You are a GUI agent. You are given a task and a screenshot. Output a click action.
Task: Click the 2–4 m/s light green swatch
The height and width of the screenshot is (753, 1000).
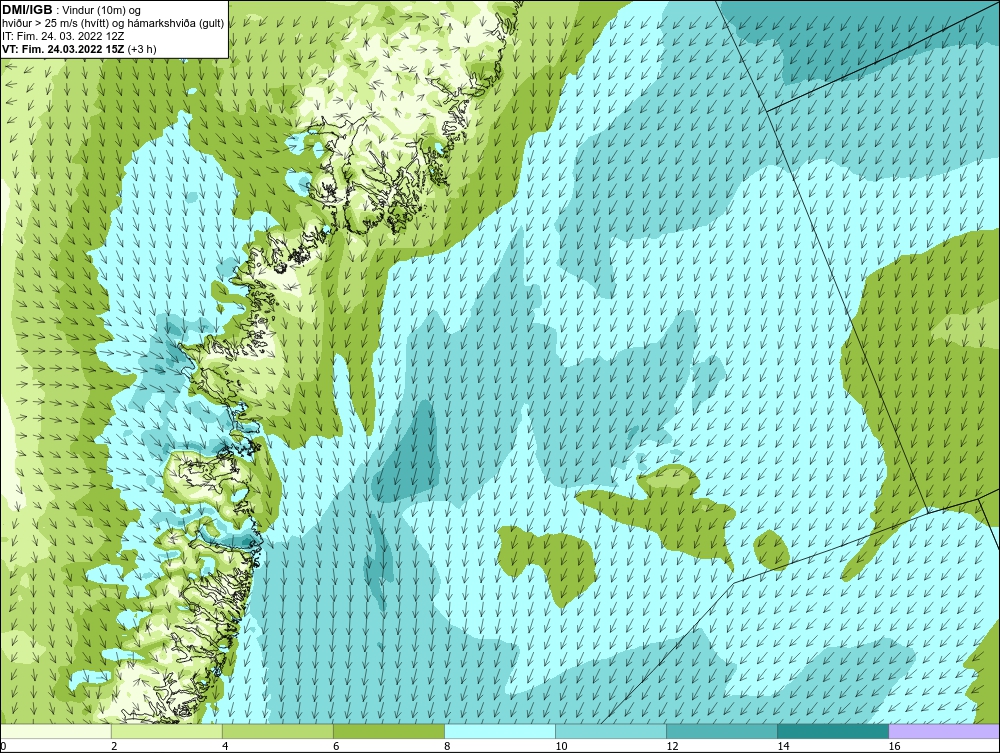click(x=166, y=732)
